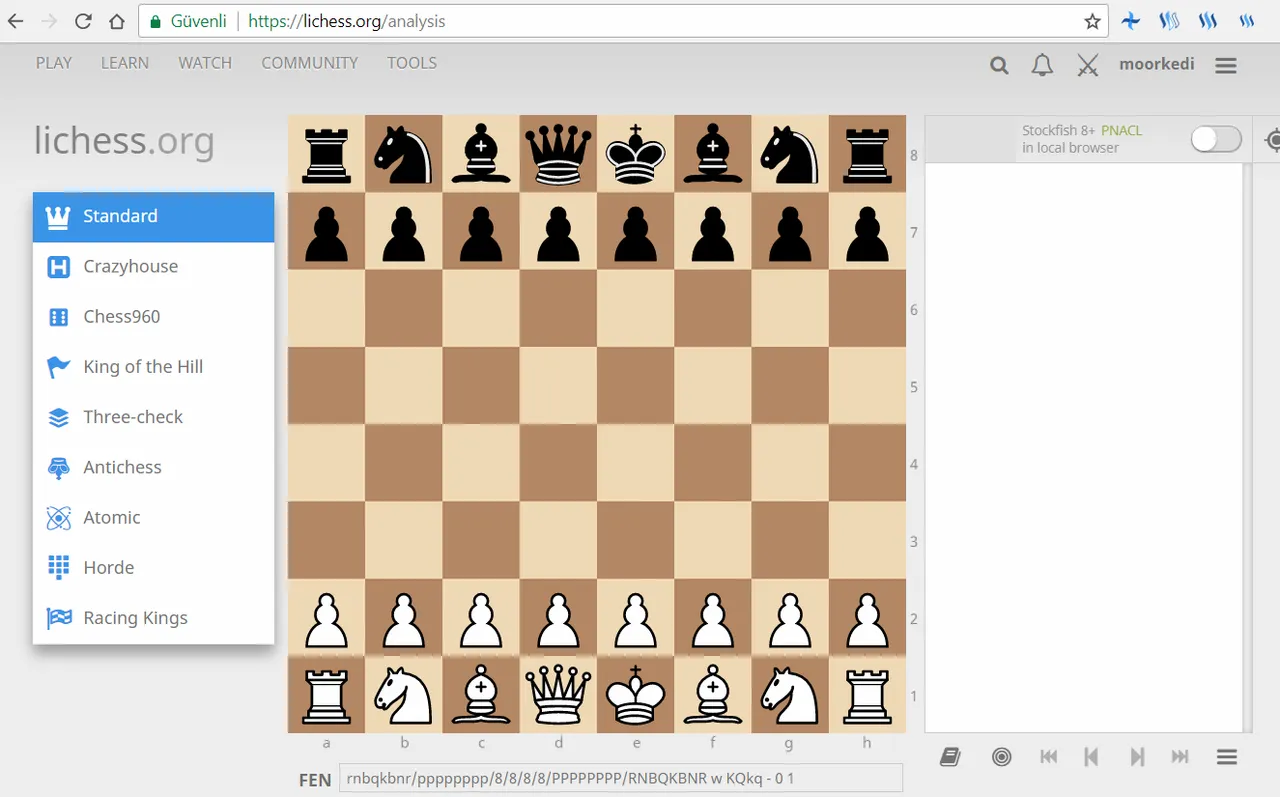Click the white queen on d1
Viewport: 1280px width, 797px height.
(x=559, y=695)
